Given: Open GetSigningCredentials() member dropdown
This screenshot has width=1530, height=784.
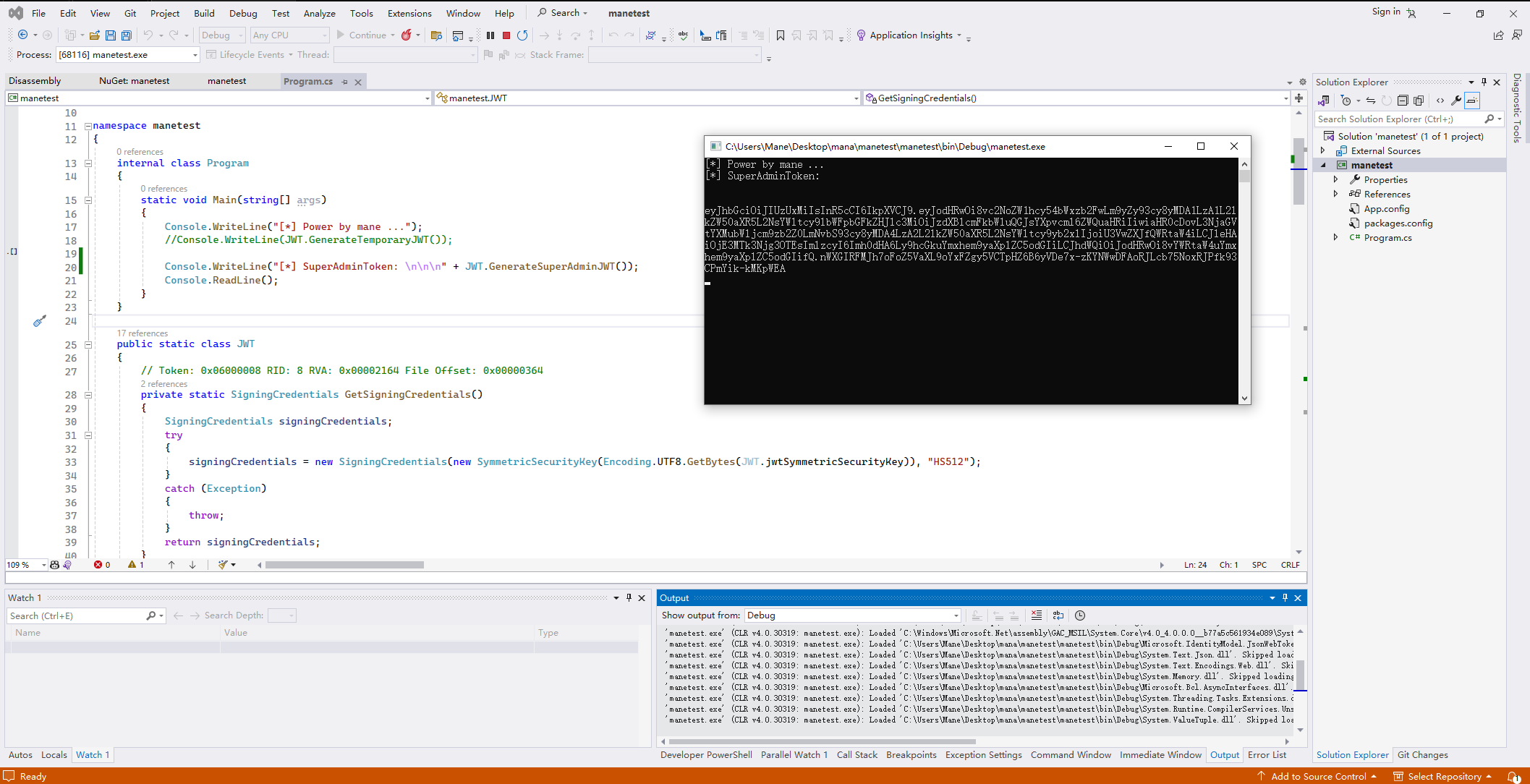Looking at the screenshot, I should click(x=1076, y=98).
